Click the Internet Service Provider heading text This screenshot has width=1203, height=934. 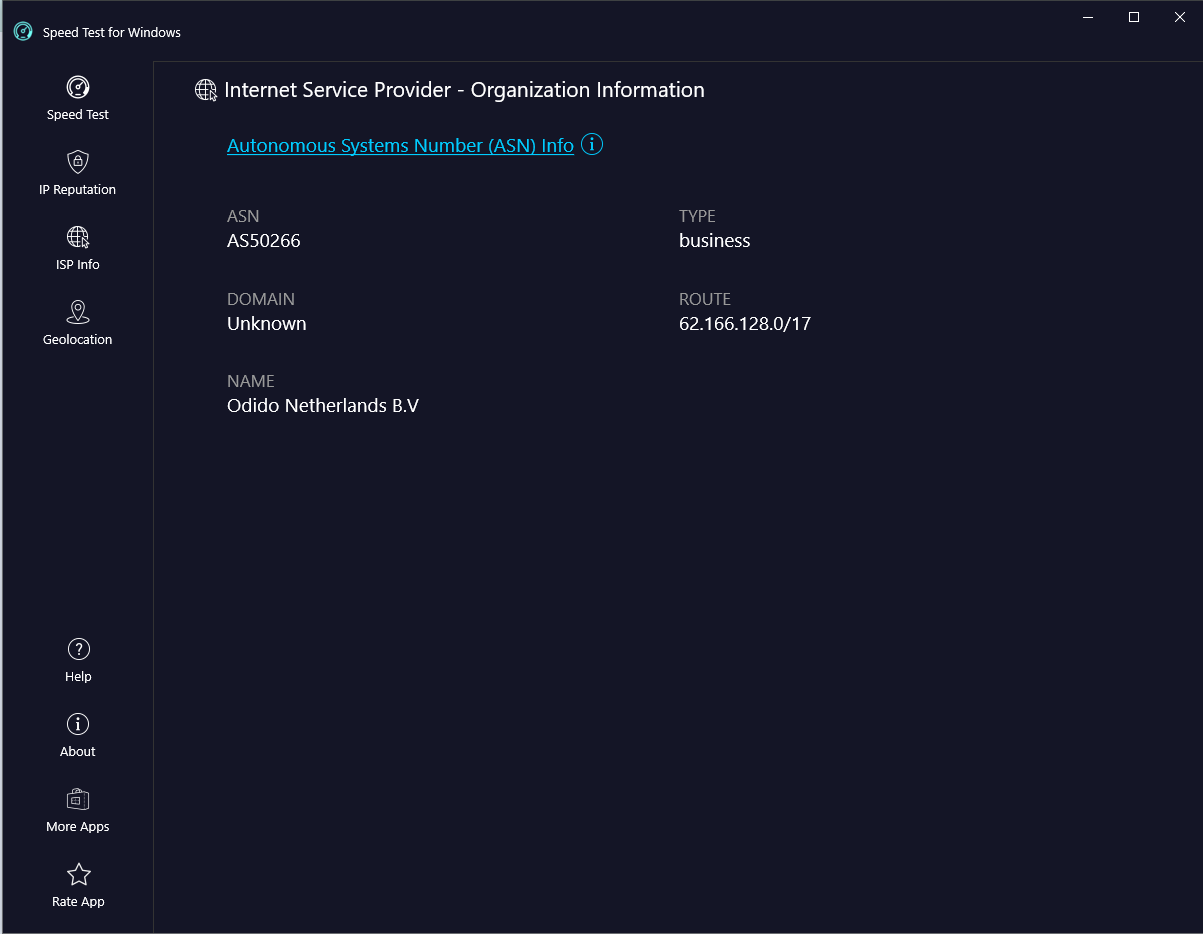(464, 90)
